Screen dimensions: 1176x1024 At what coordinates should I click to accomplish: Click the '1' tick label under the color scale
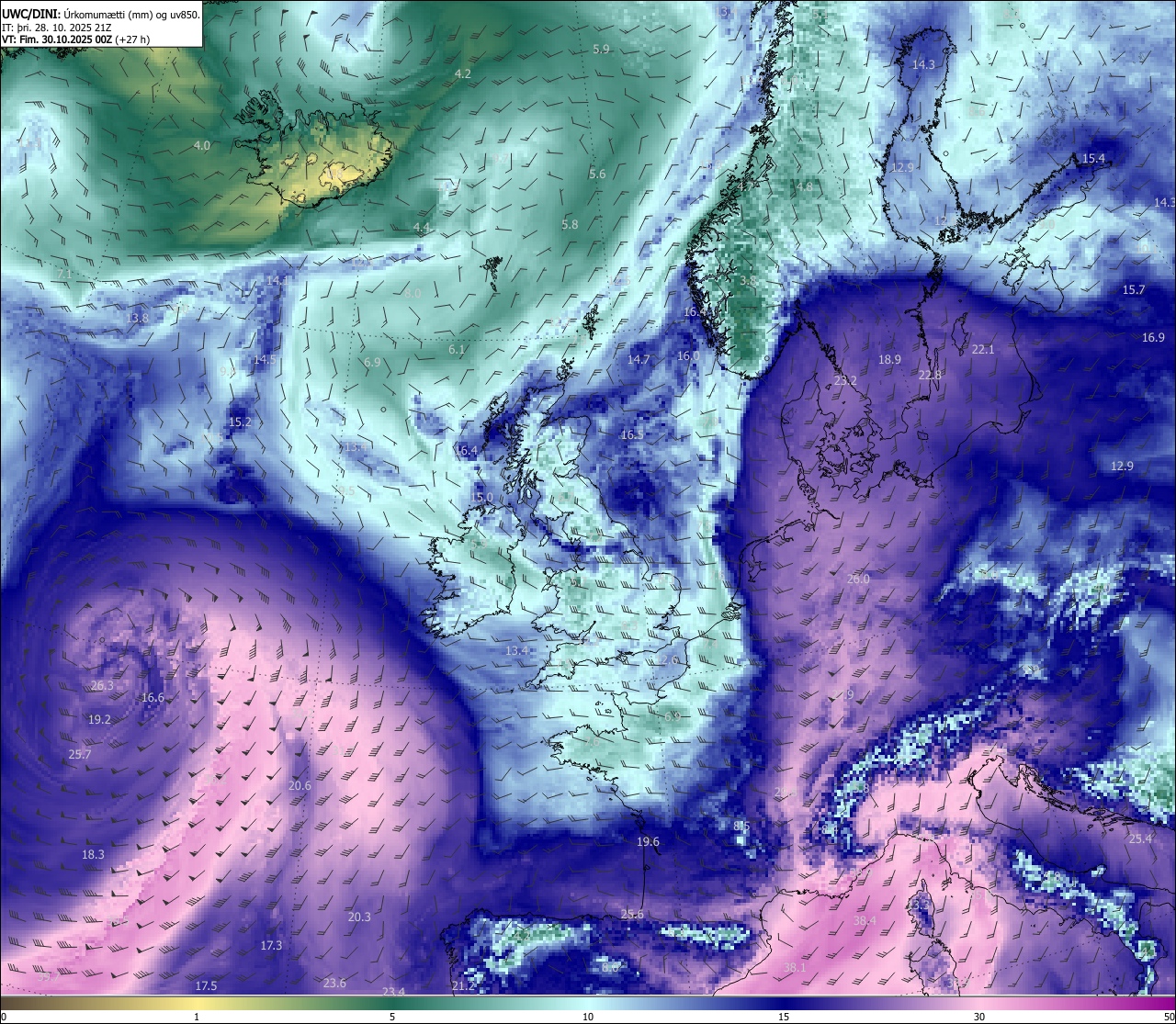pos(197,1017)
